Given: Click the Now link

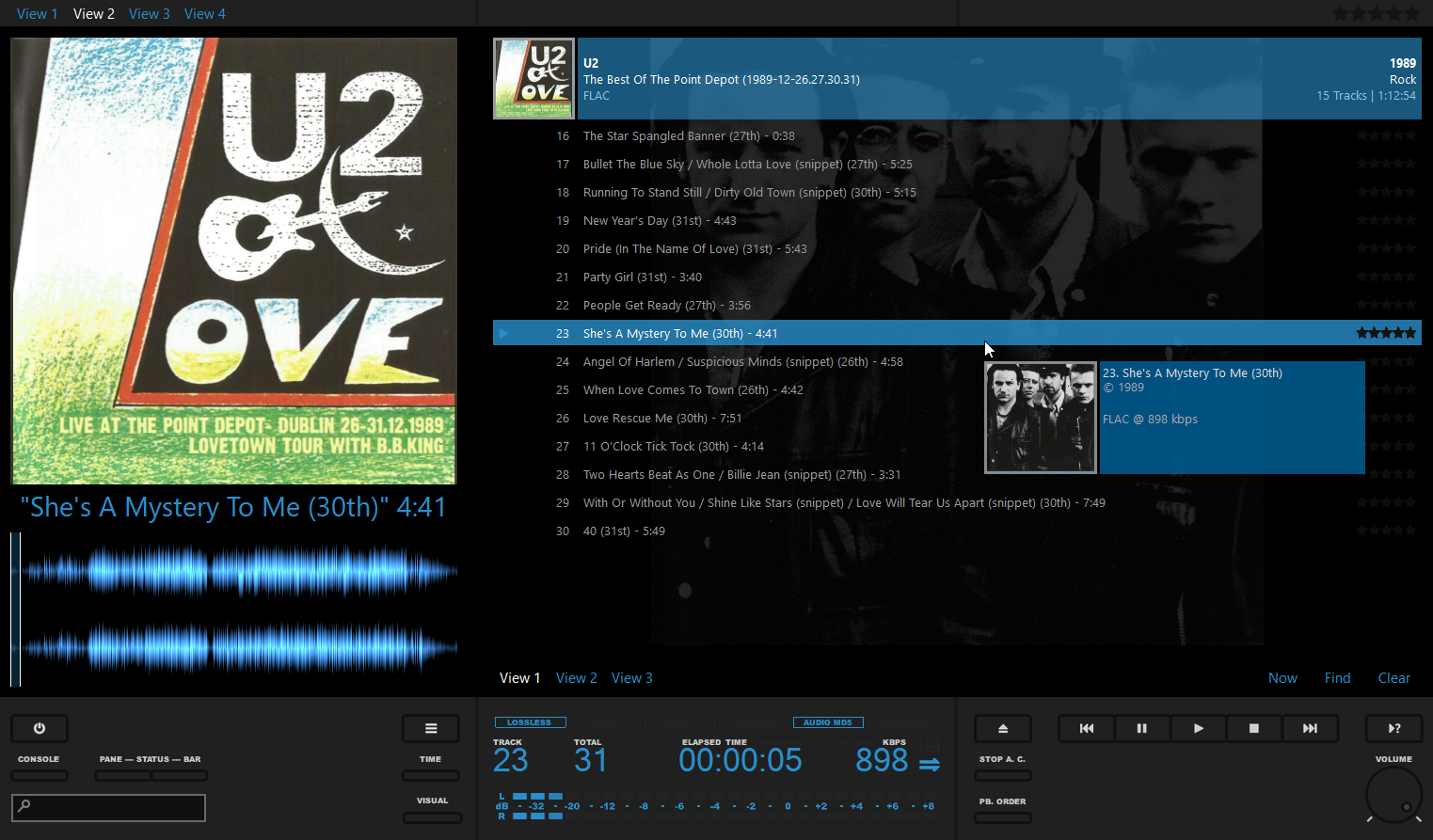Looking at the screenshot, I should (1282, 677).
